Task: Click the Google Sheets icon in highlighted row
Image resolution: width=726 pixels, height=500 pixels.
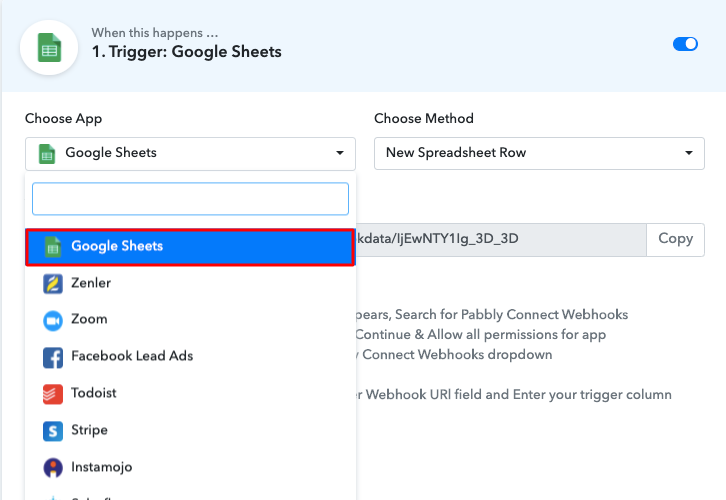Action: coord(53,247)
